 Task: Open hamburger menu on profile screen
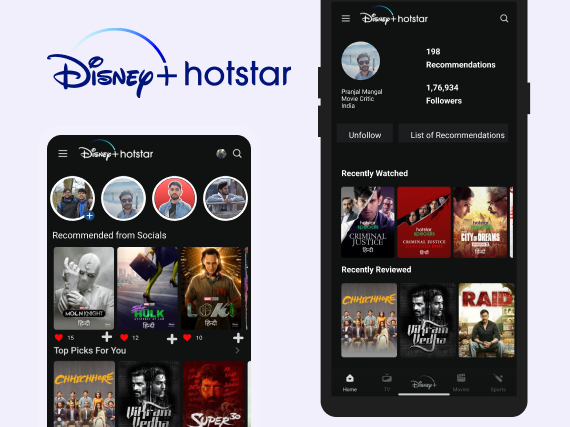point(346,19)
